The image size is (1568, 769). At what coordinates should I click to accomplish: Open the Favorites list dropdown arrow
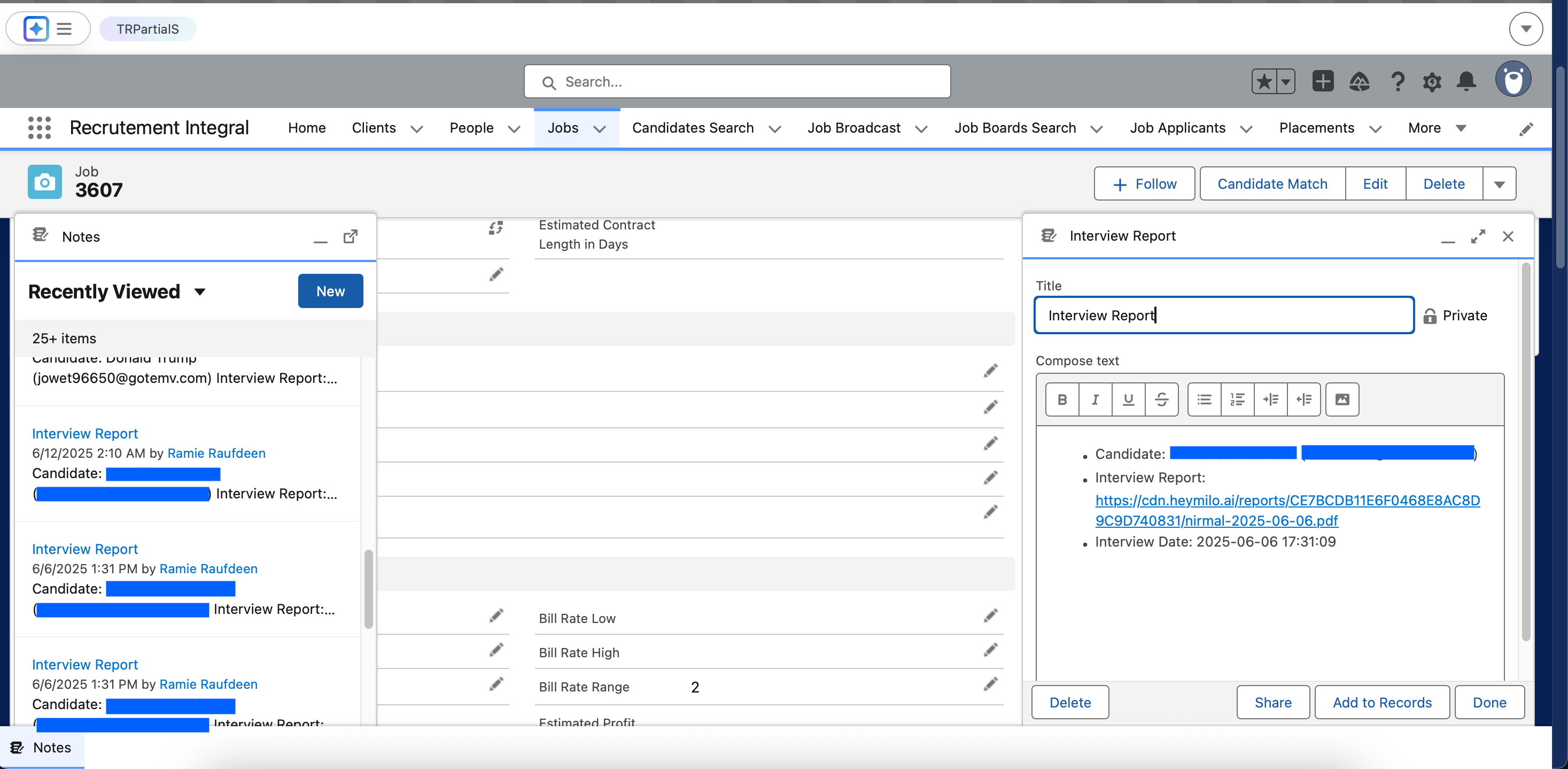(1286, 82)
